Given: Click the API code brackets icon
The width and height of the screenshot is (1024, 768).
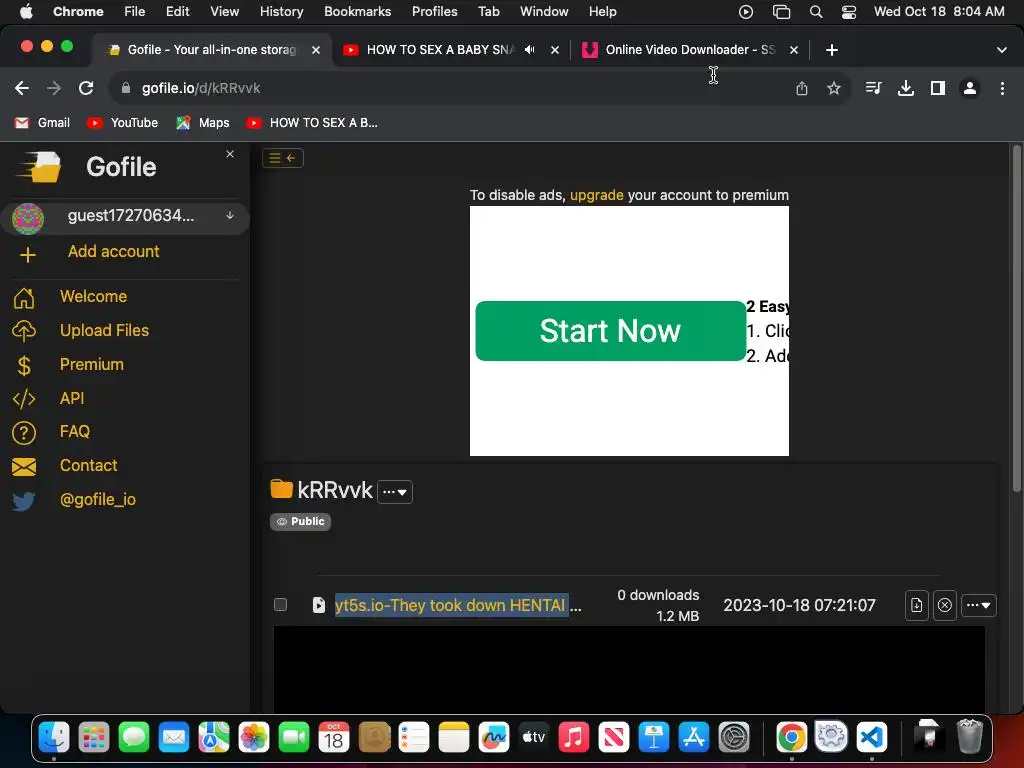Looking at the screenshot, I should click(24, 398).
